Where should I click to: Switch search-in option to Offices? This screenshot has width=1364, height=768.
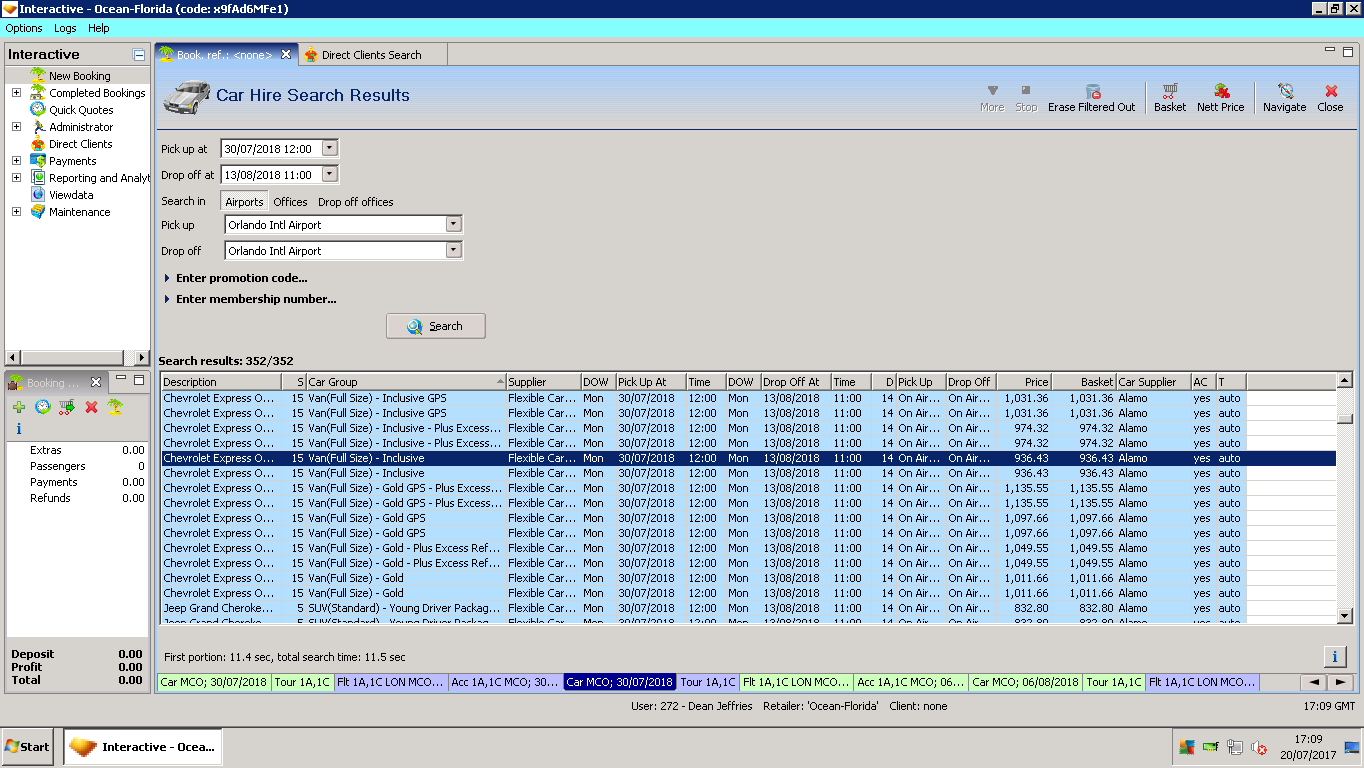(290, 202)
